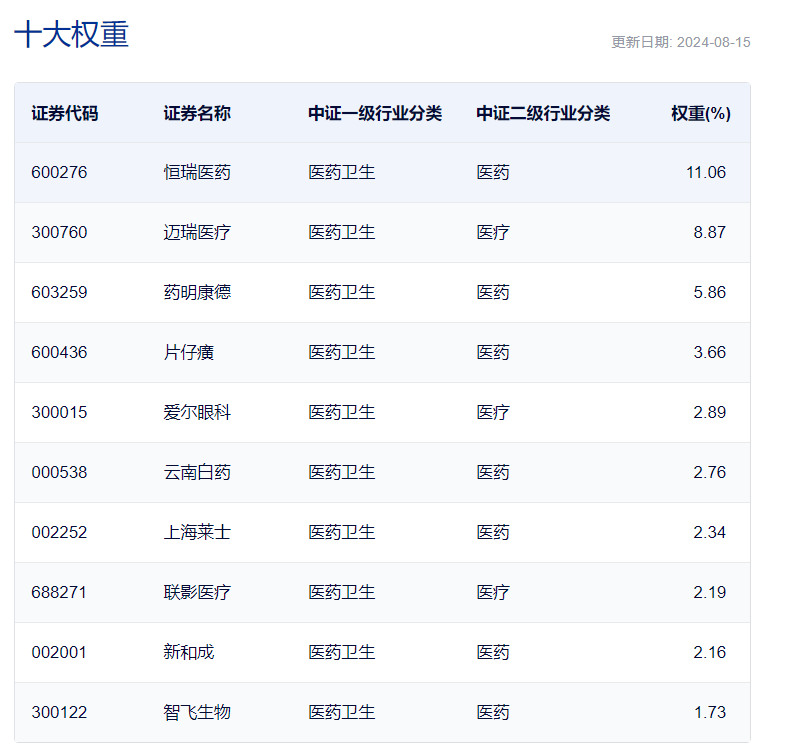Select security name 片仔癀
Image resolution: width=787 pixels, height=756 pixels.
click(x=188, y=352)
